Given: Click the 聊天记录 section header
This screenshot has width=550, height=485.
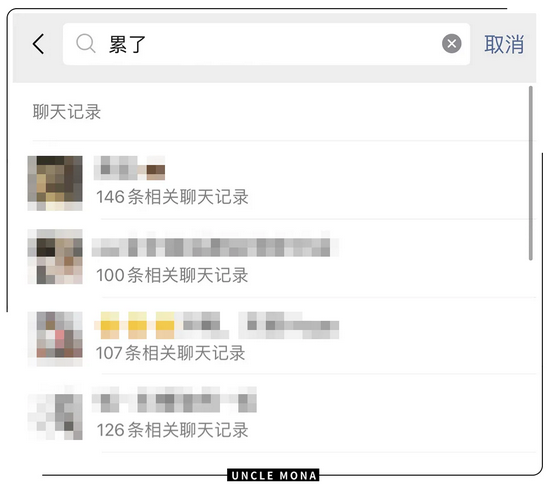Looking at the screenshot, I should click(67, 112).
